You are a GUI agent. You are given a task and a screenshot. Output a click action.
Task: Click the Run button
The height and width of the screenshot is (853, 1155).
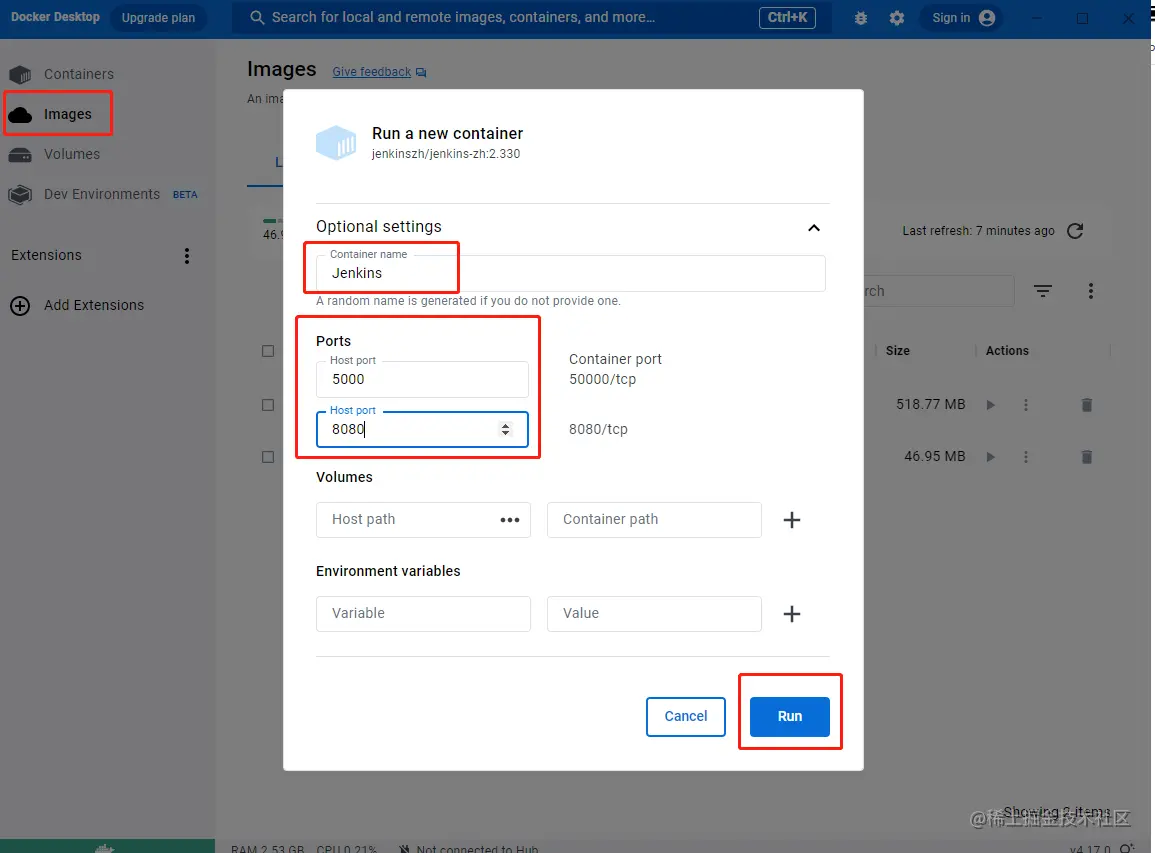point(790,717)
